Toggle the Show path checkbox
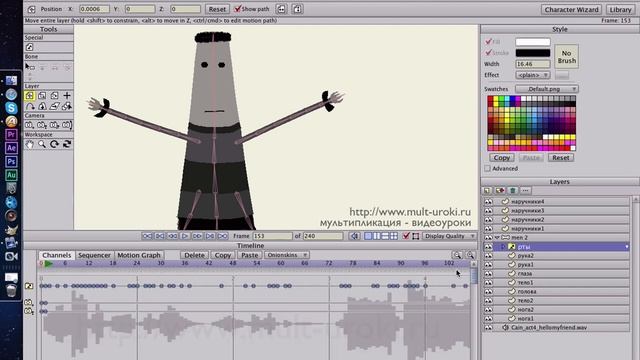This screenshot has width=640, height=360. pyautogui.click(x=237, y=9)
